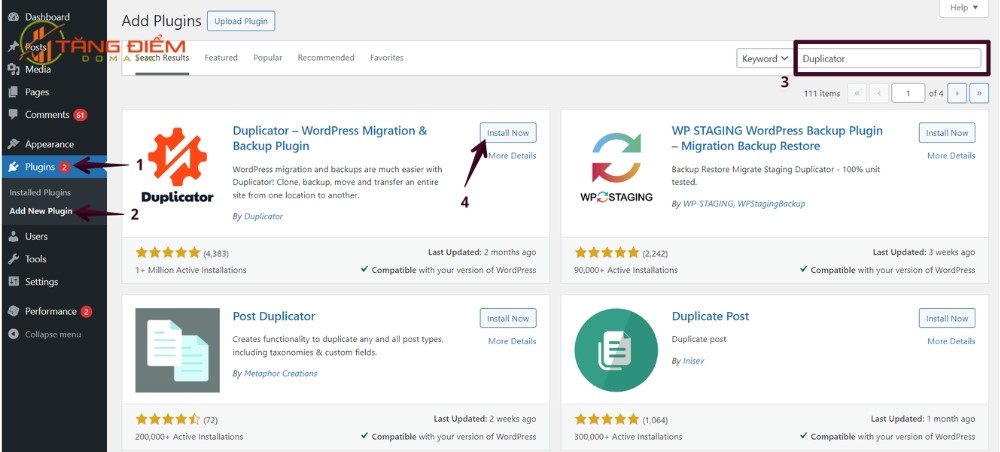1000x452 pixels.
Task: Open the author link Duplicator
Action: (263, 217)
